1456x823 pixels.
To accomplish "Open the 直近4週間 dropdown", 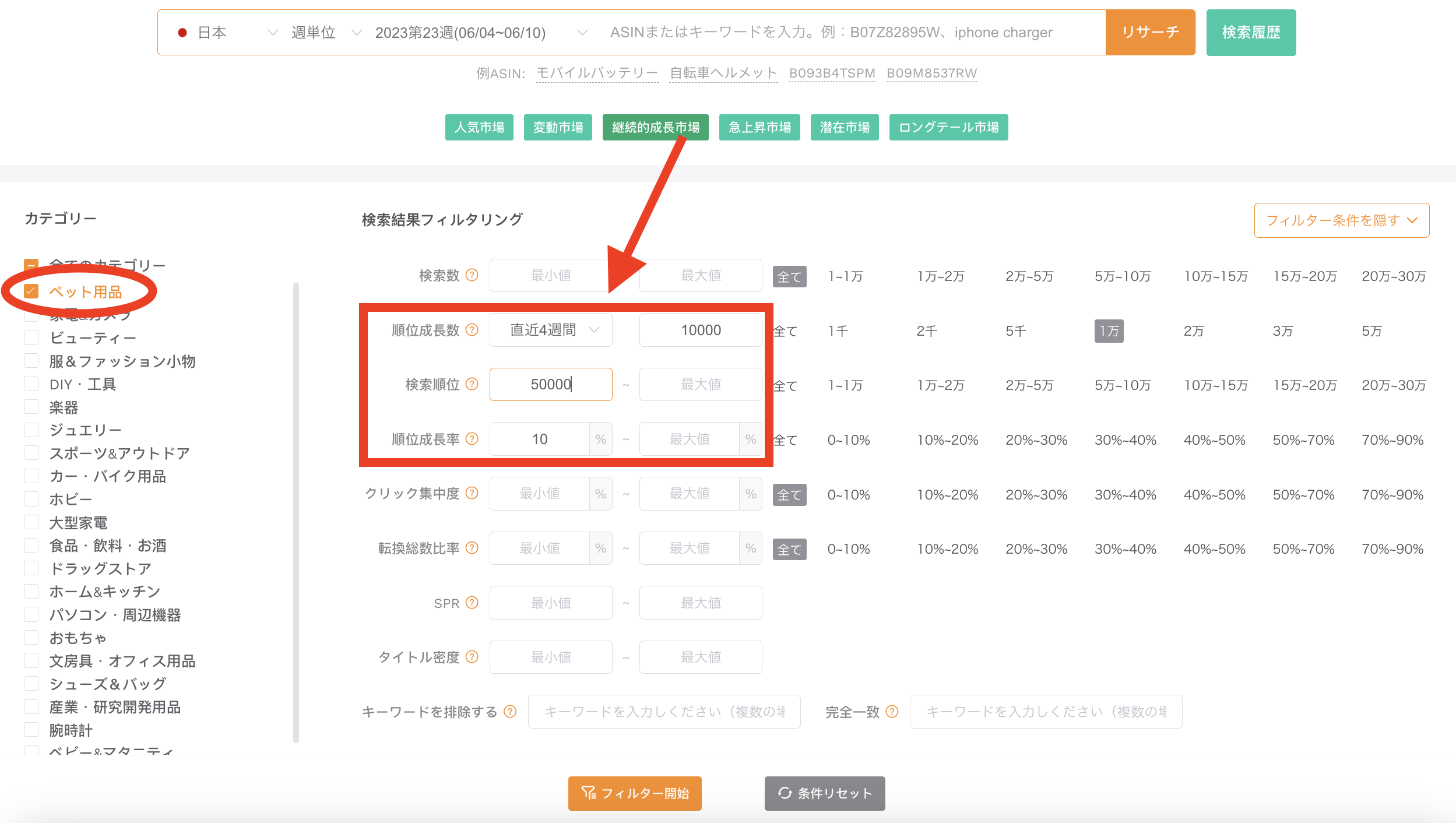I will pos(551,330).
